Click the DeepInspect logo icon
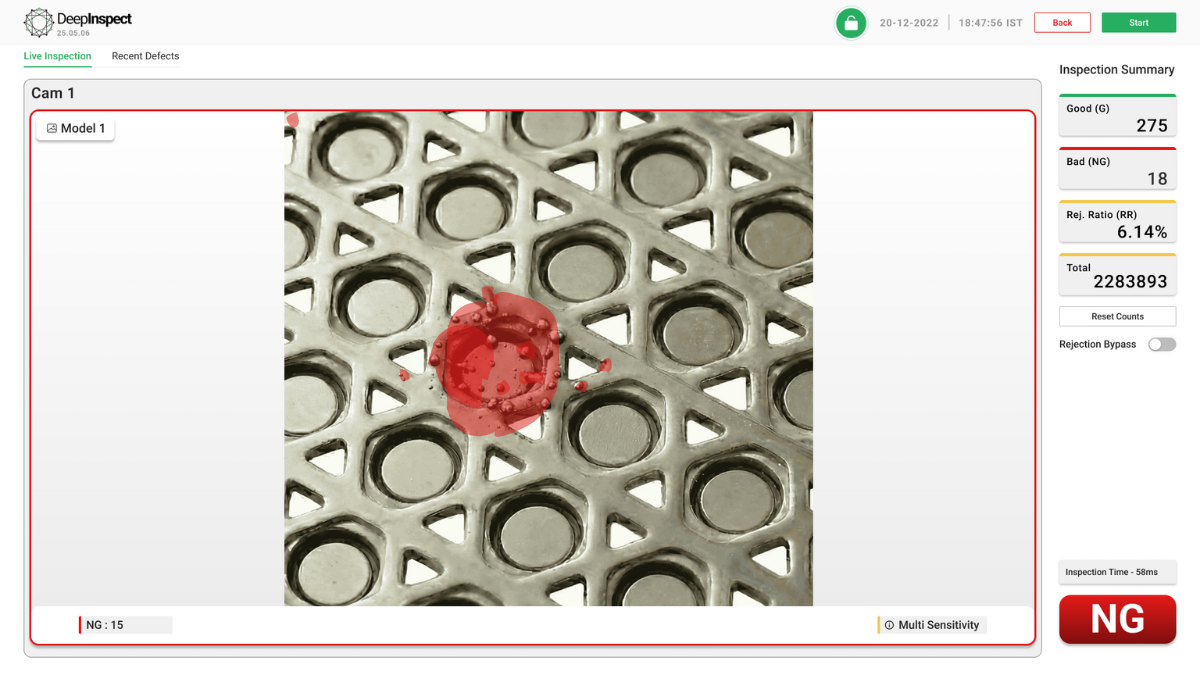The width and height of the screenshot is (1200, 675). click(x=38, y=22)
